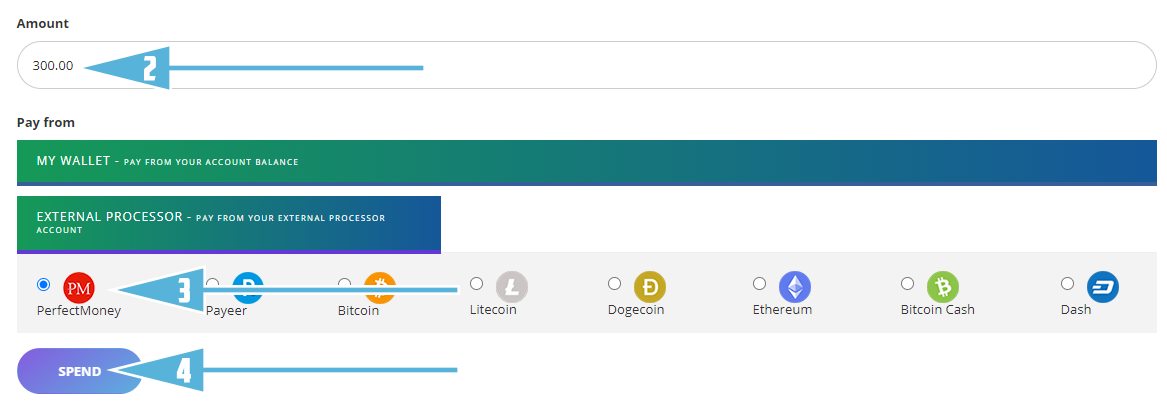The height and width of the screenshot is (403, 1167).
Task: Click the Bitcoin Cash green icon
Action: 943,287
